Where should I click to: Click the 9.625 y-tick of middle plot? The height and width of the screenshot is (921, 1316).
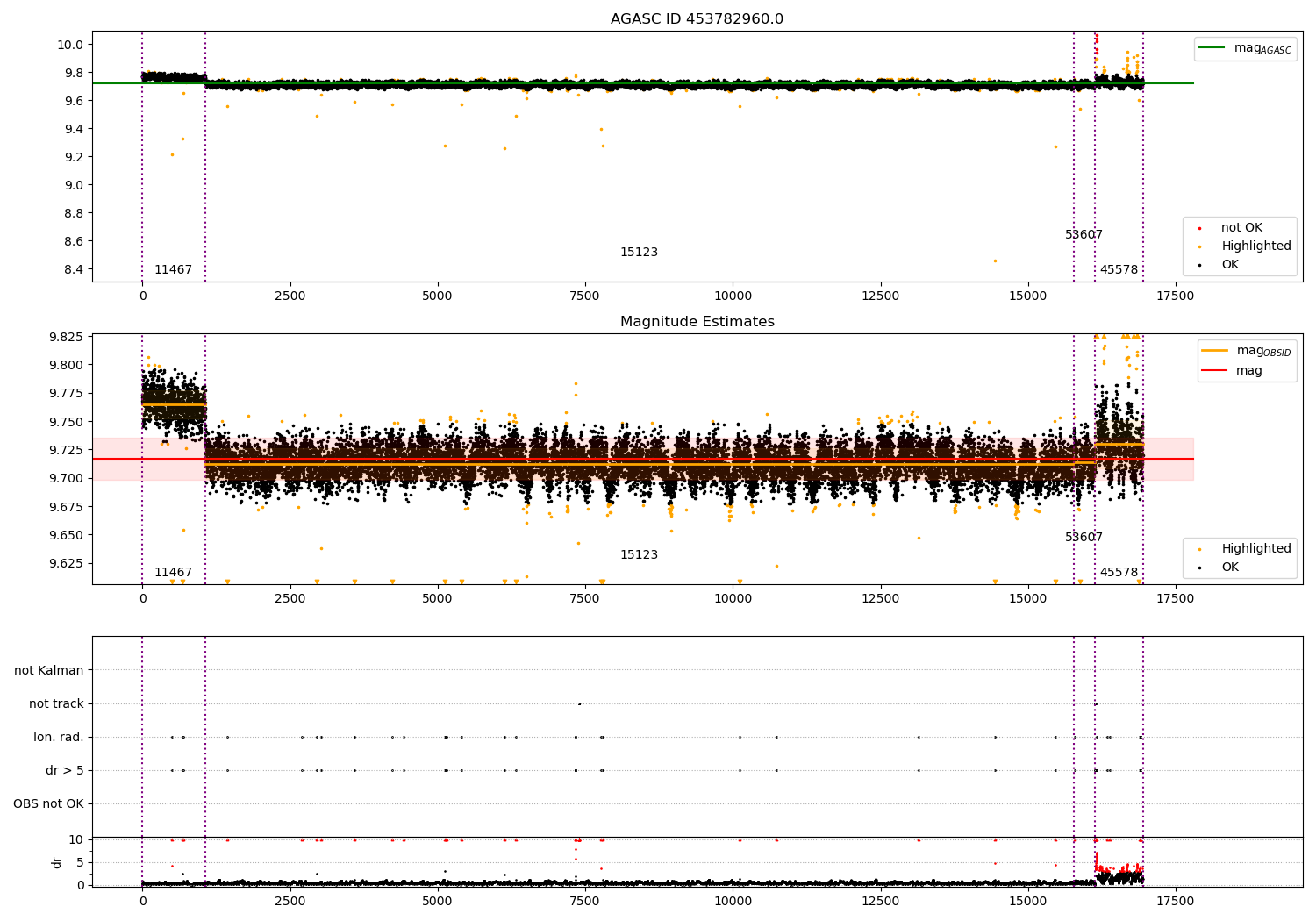pyautogui.click(x=66, y=563)
